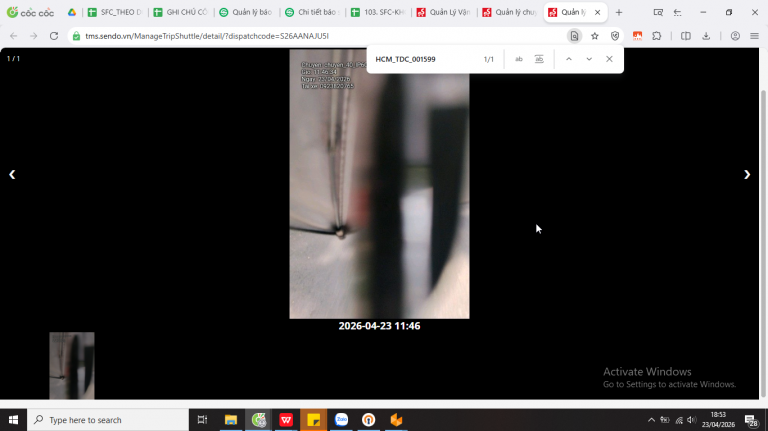Open the volume control tray icon
The height and width of the screenshot is (431, 768).
[x=692, y=420]
